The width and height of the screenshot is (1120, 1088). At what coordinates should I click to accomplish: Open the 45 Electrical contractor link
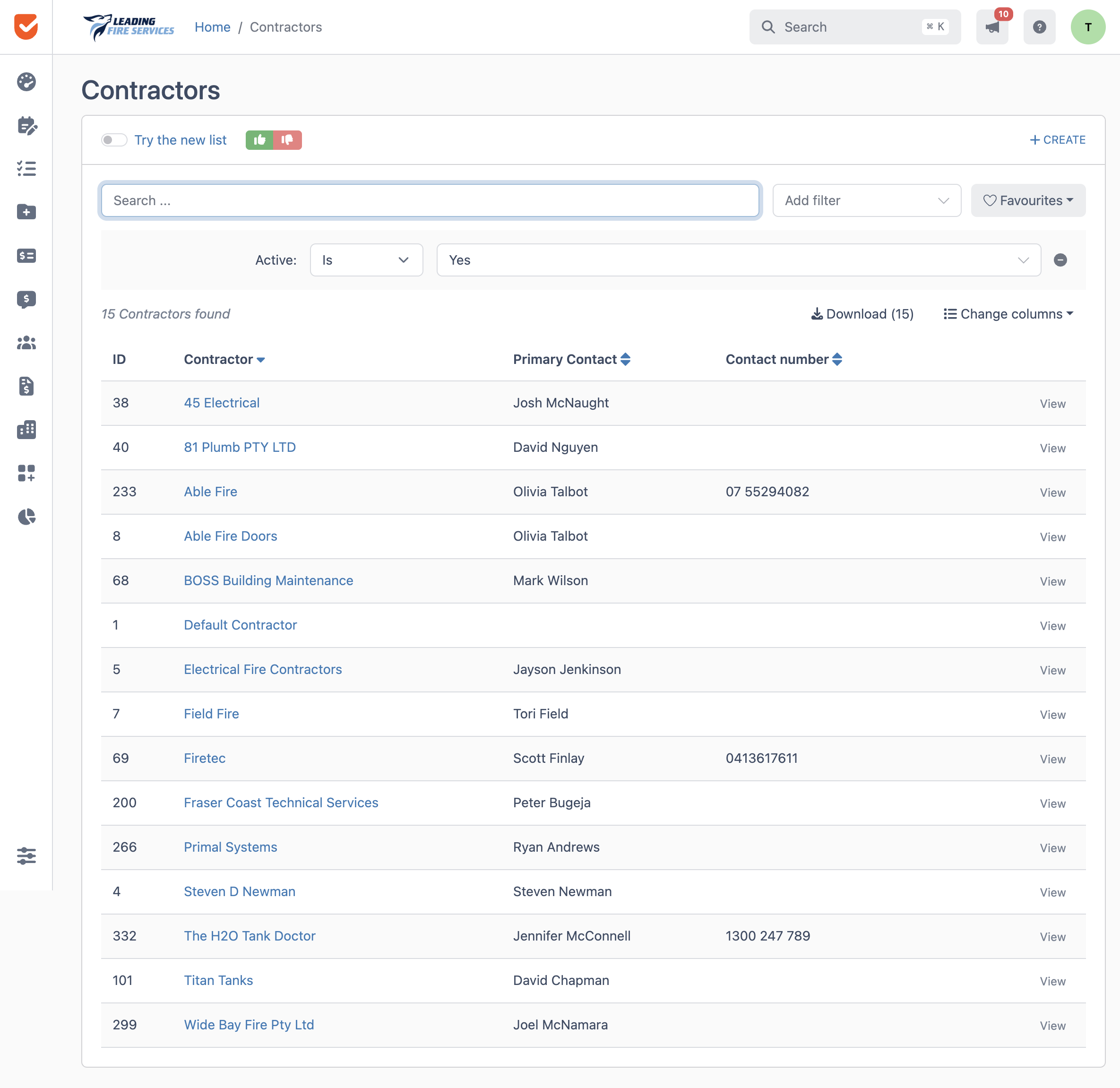[222, 403]
